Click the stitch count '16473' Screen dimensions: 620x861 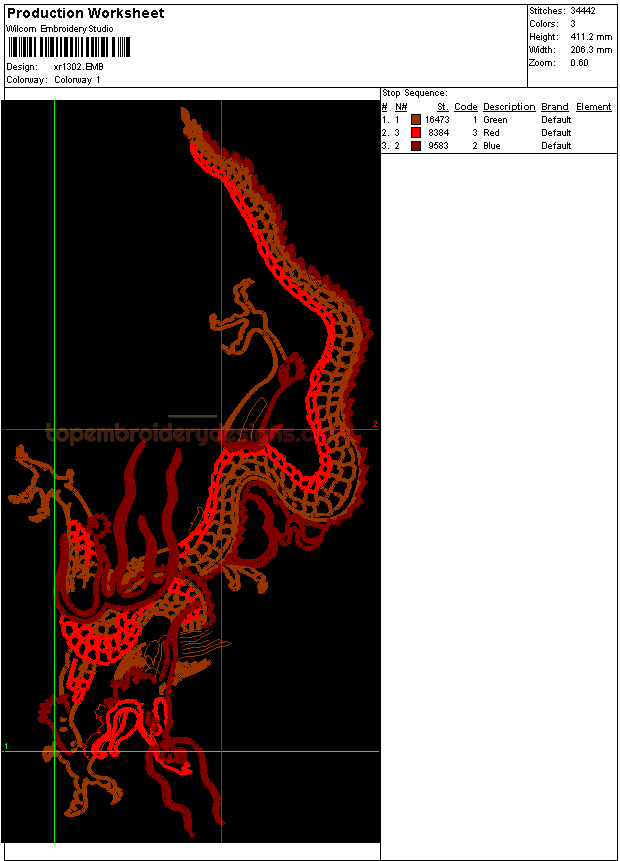pyautogui.click(x=437, y=120)
